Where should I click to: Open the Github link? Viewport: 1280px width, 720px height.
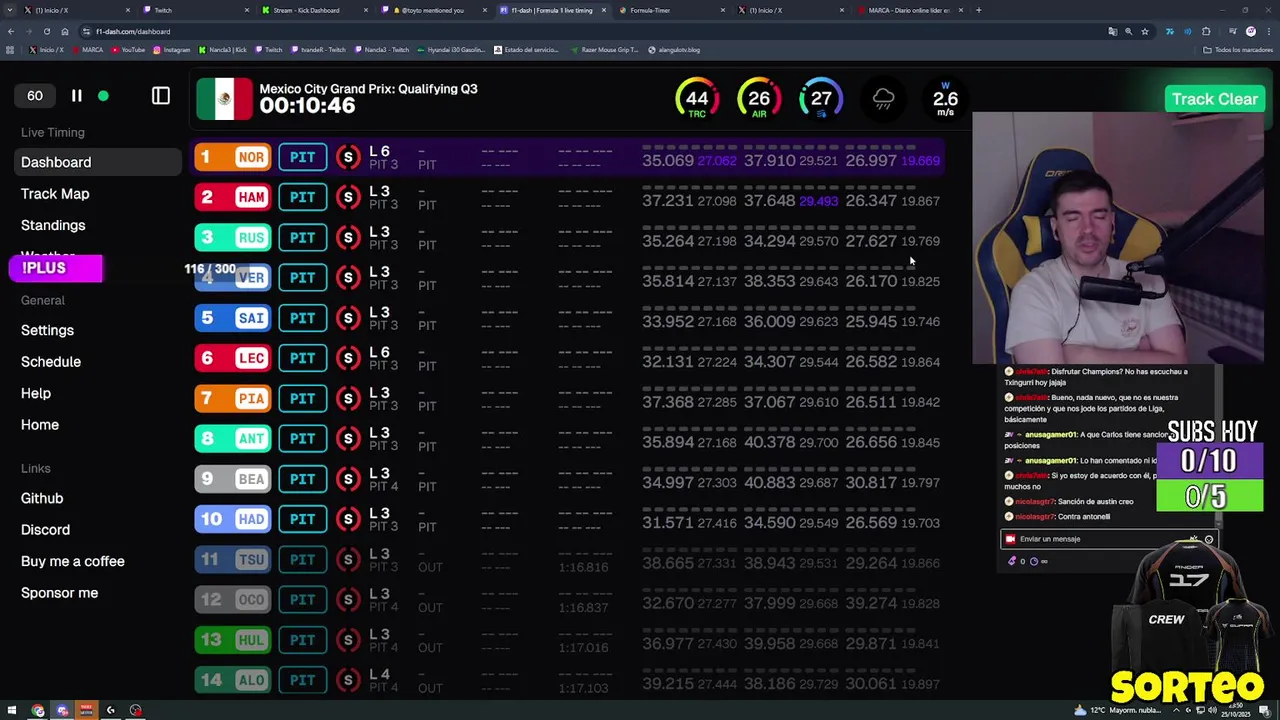pos(42,498)
